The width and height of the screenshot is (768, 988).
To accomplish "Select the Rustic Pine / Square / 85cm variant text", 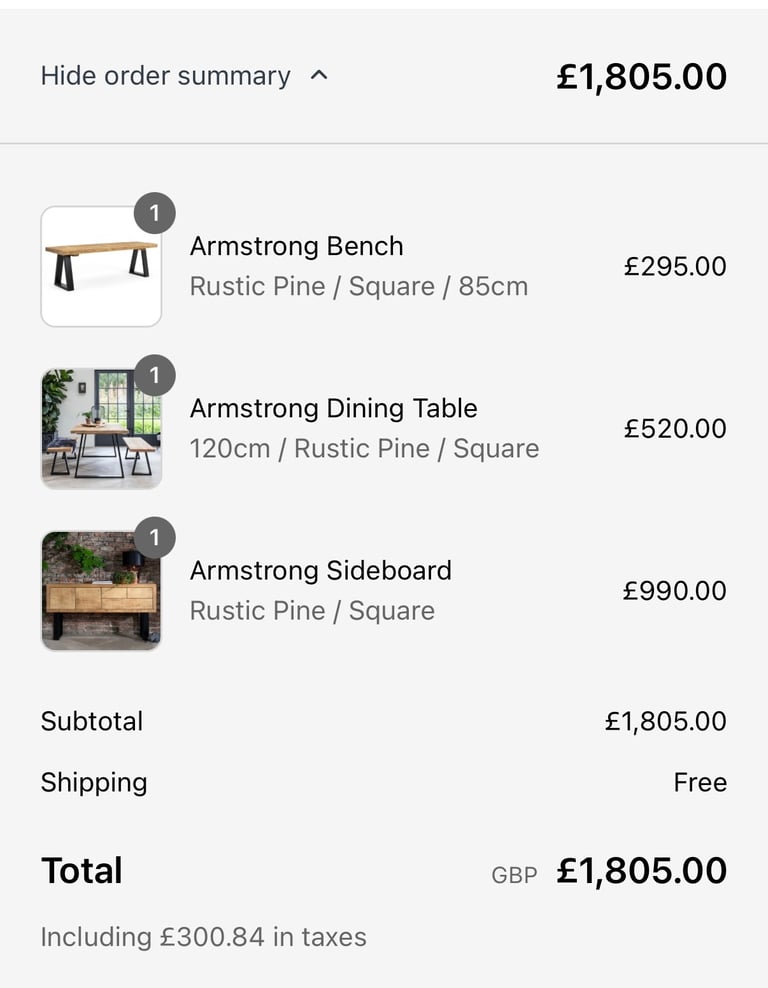I will tap(358, 287).
